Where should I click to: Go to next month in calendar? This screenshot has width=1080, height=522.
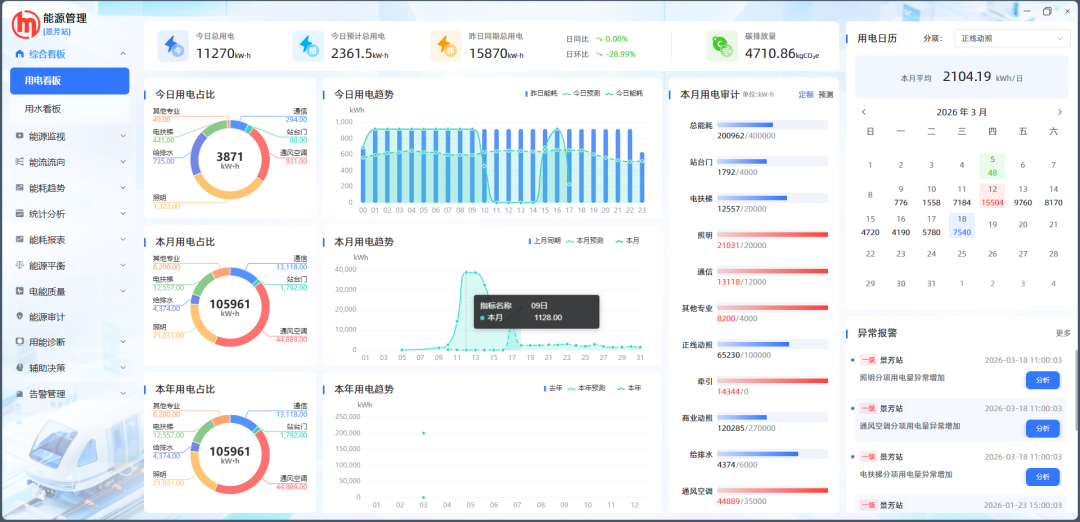[1060, 112]
